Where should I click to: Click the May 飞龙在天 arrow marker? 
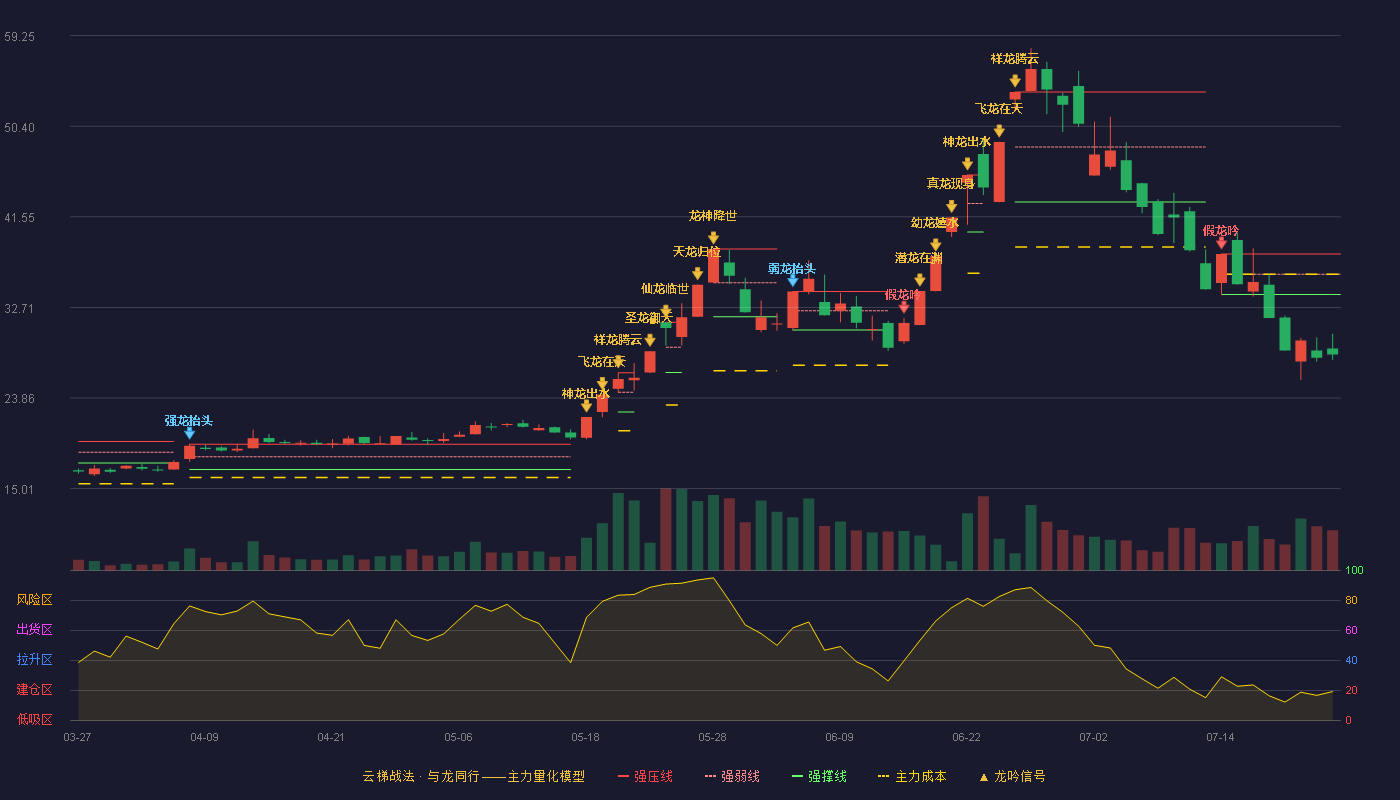coord(602,383)
